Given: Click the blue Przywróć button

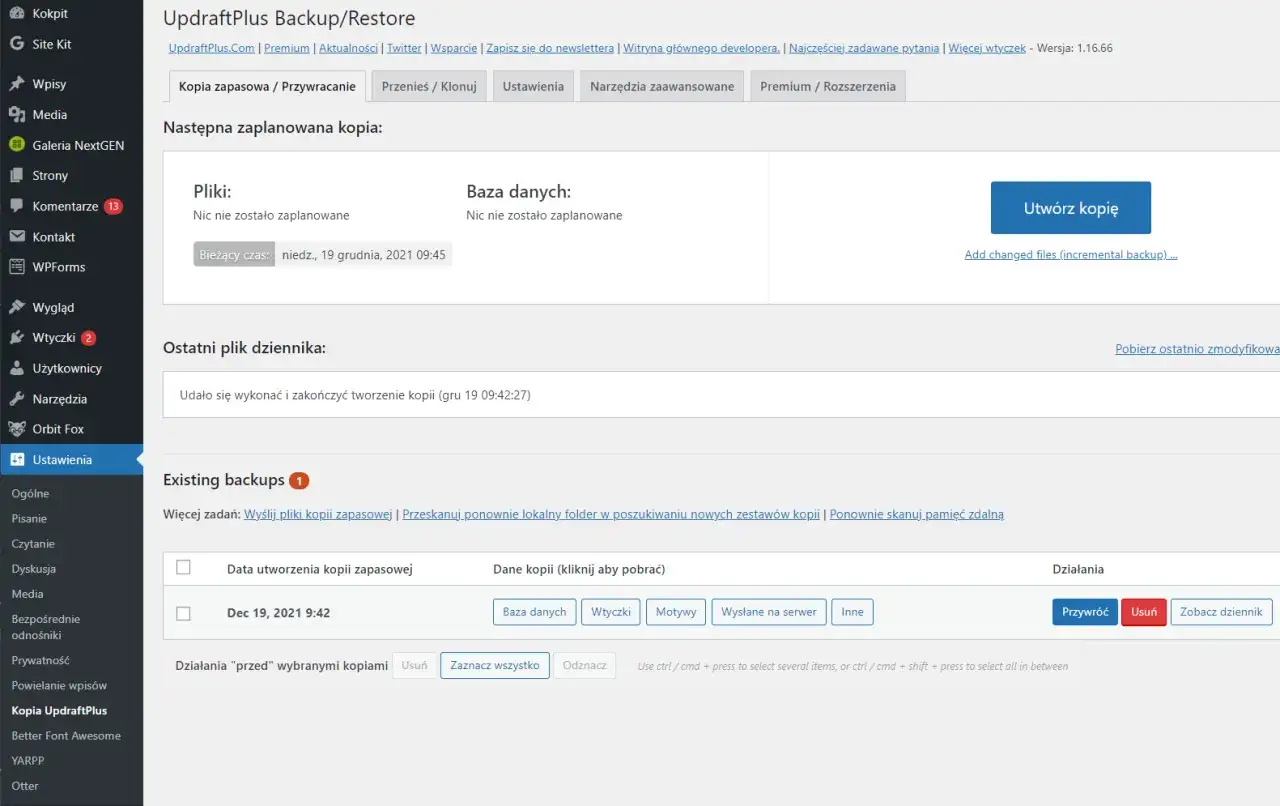Looking at the screenshot, I should point(1085,612).
